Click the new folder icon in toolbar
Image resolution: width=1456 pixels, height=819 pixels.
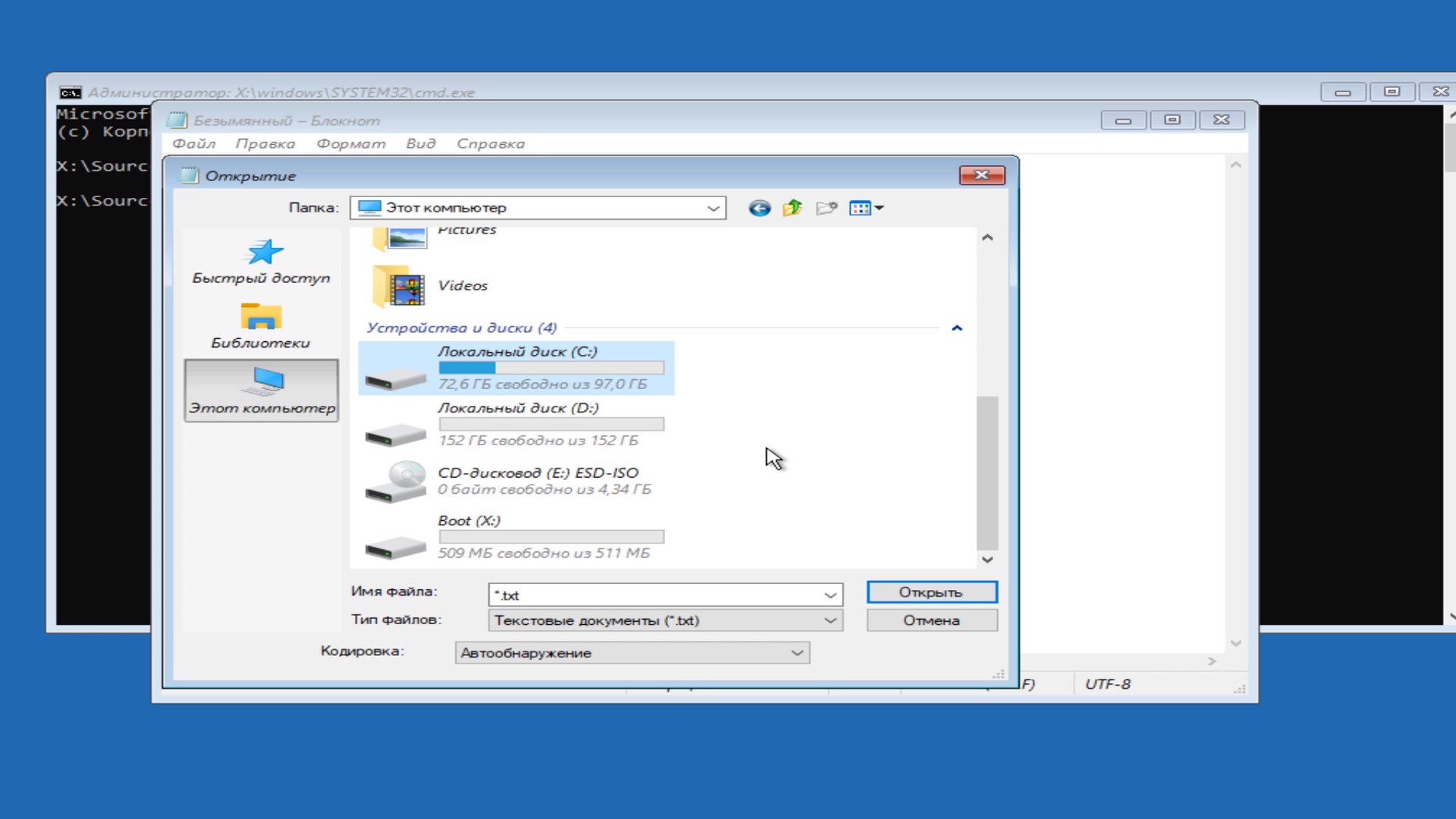tap(825, 207)
